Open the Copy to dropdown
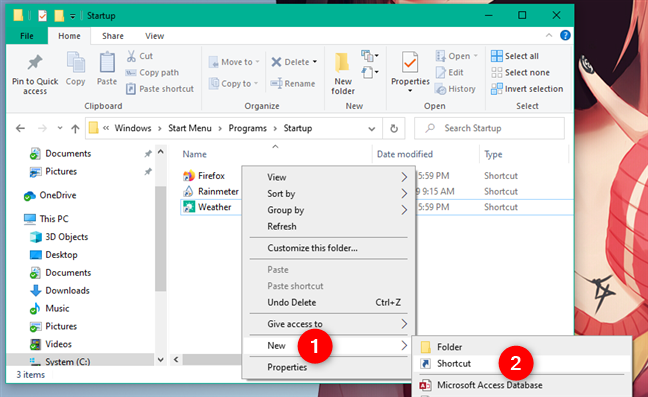 (x=233, y=83)
